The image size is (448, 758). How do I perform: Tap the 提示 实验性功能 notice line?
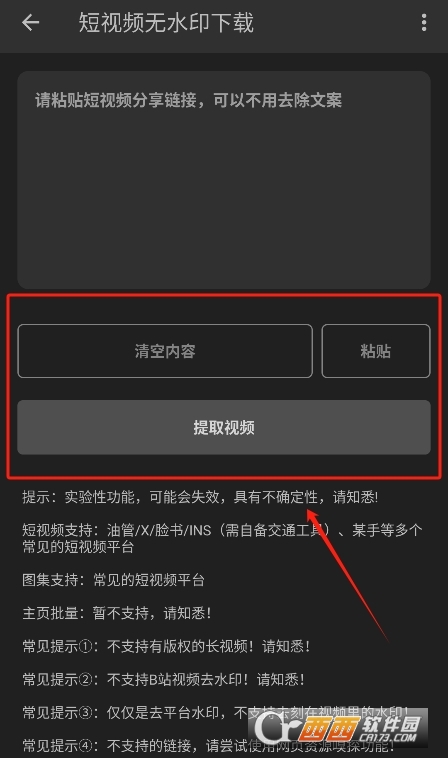tap(200, 497)
